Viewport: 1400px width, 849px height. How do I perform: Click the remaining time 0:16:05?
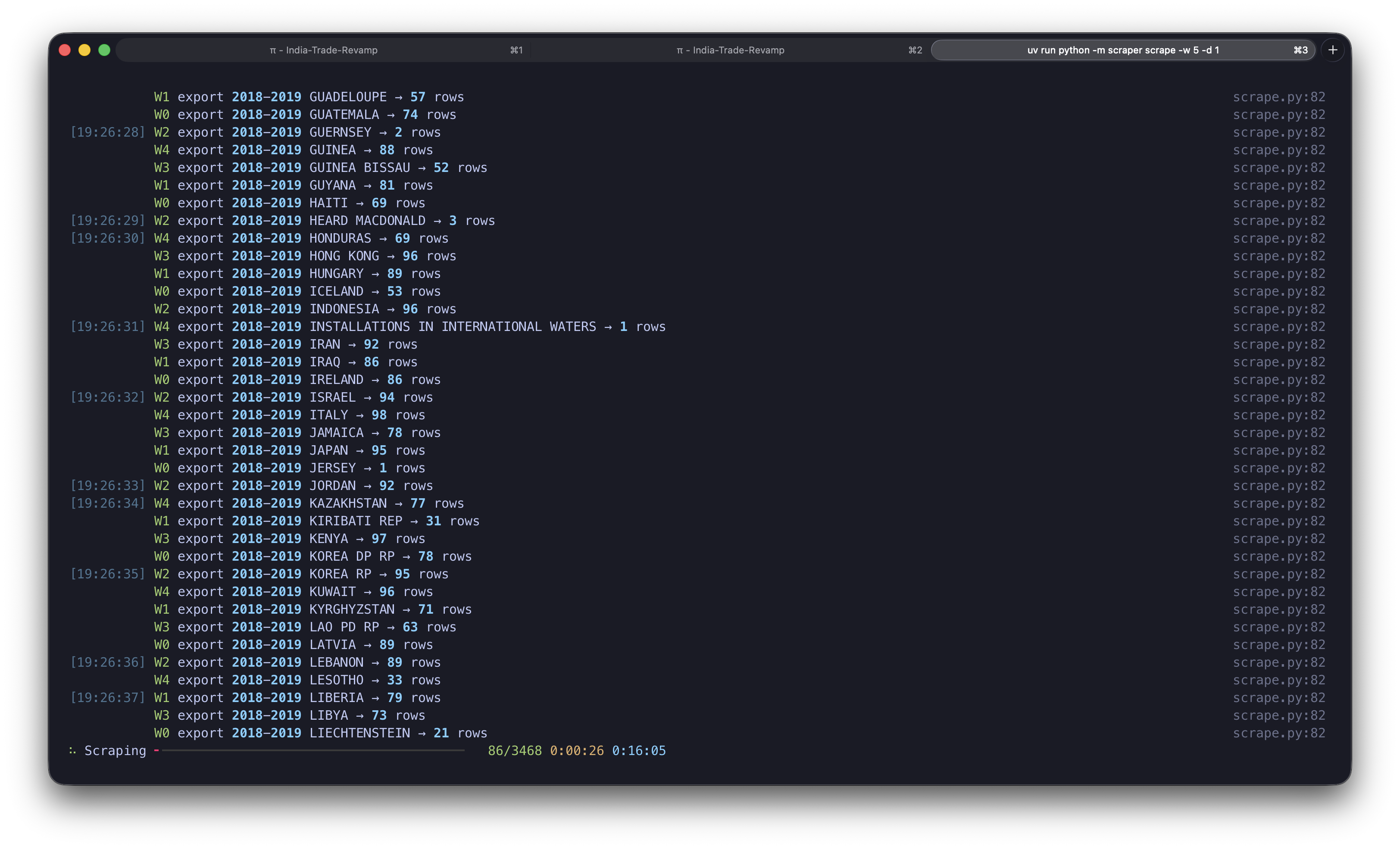(x=639, y=751)
